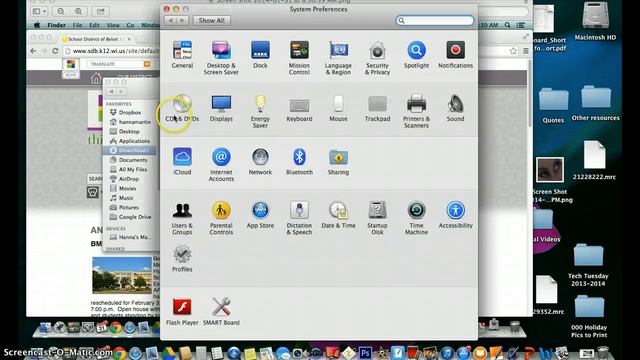The image size is (640, 360).
Task: Open the Apple menu
Action: point(37,25)
